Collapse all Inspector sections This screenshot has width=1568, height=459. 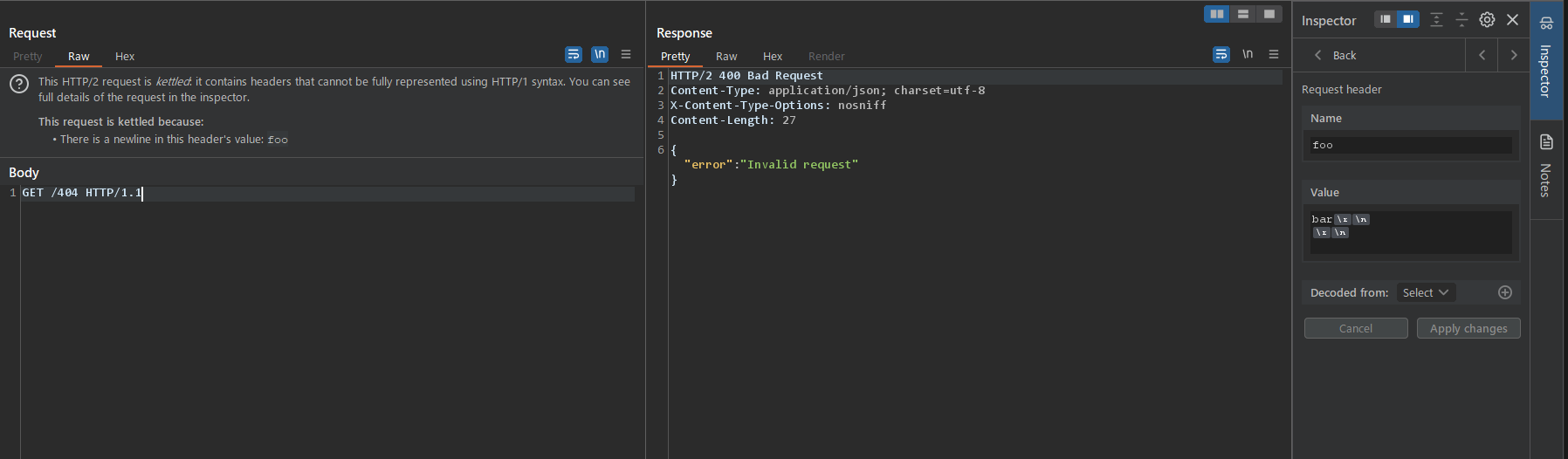pyautogui.click(x=1461, y=19)
